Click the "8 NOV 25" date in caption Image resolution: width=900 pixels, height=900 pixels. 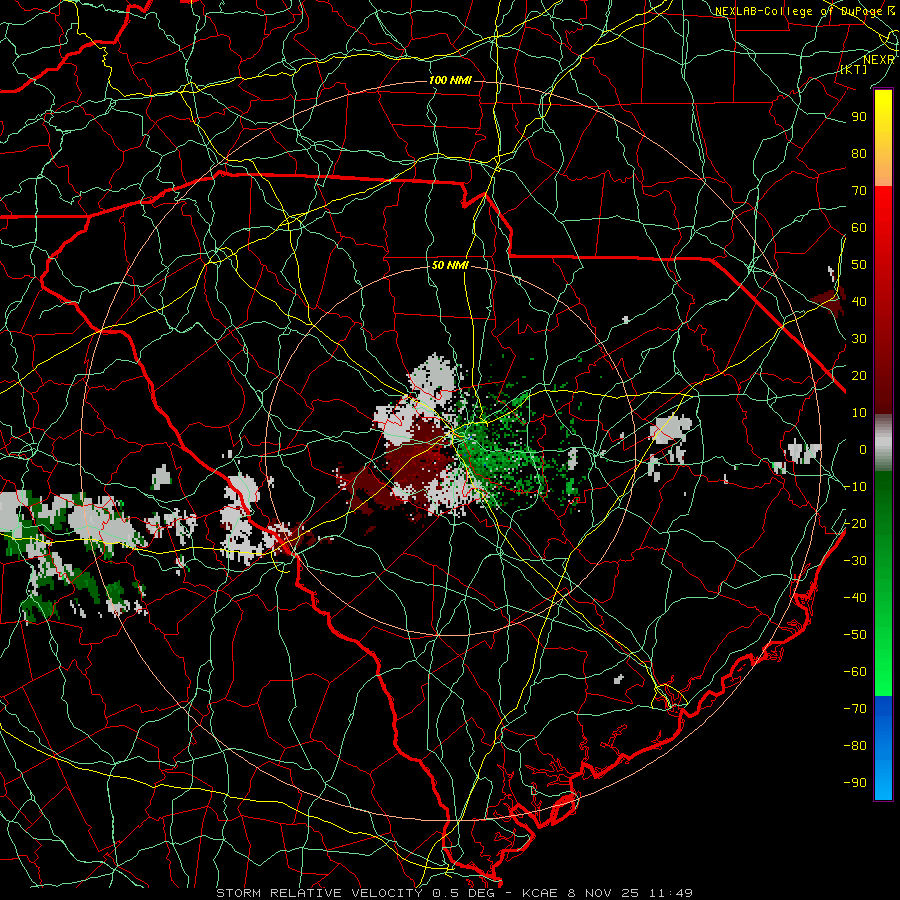tap(604, 893)
